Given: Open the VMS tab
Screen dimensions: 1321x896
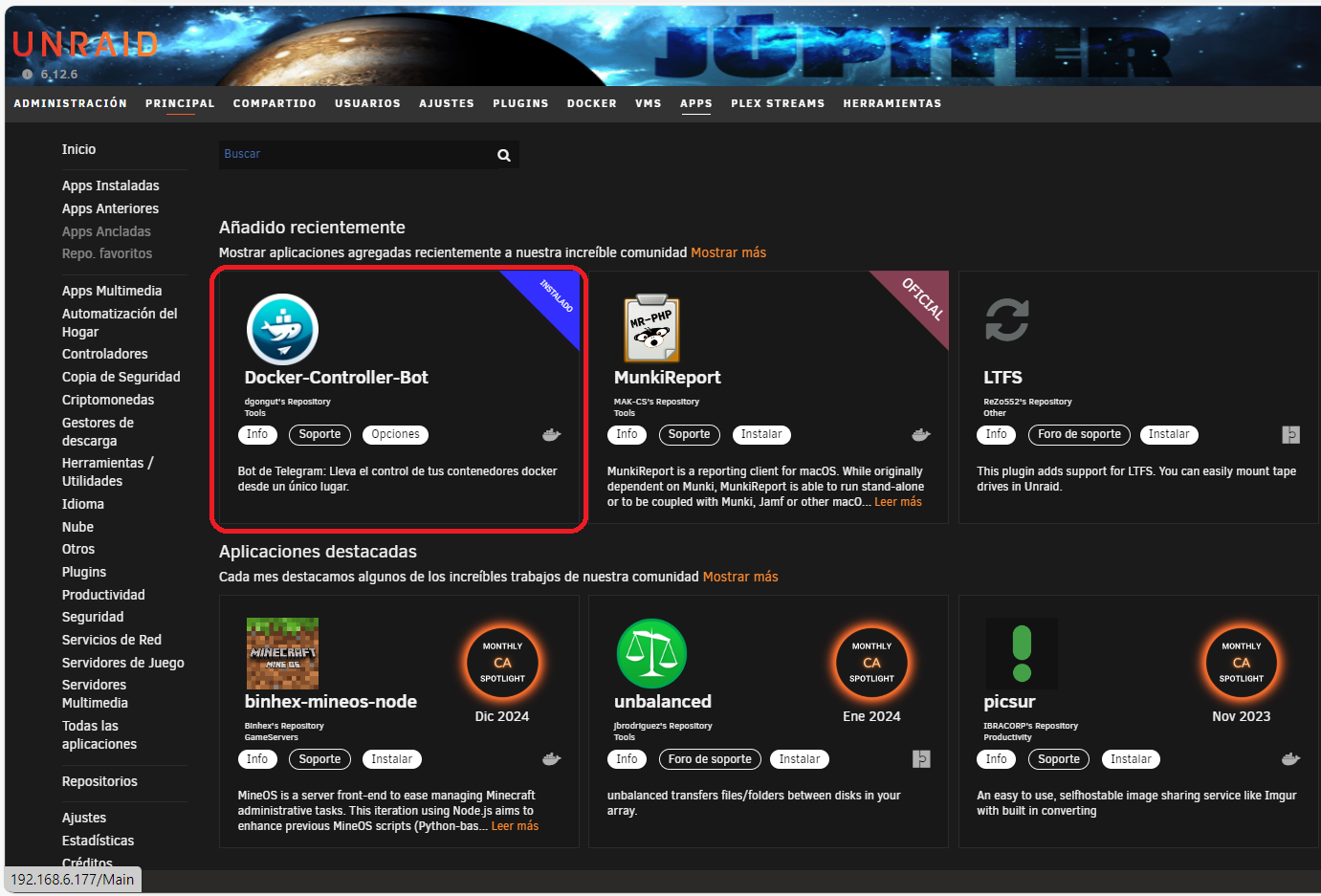Looking at the screenshot, I should [x=649, y=103].
